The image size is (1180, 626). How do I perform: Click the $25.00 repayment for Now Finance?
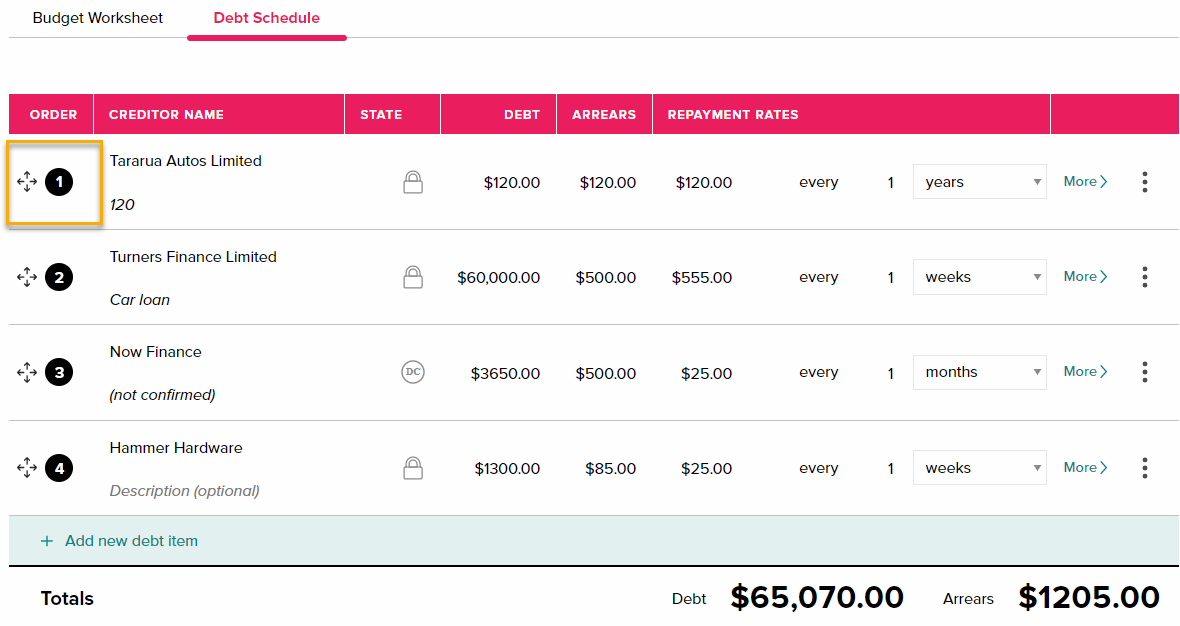click(707, 373)
